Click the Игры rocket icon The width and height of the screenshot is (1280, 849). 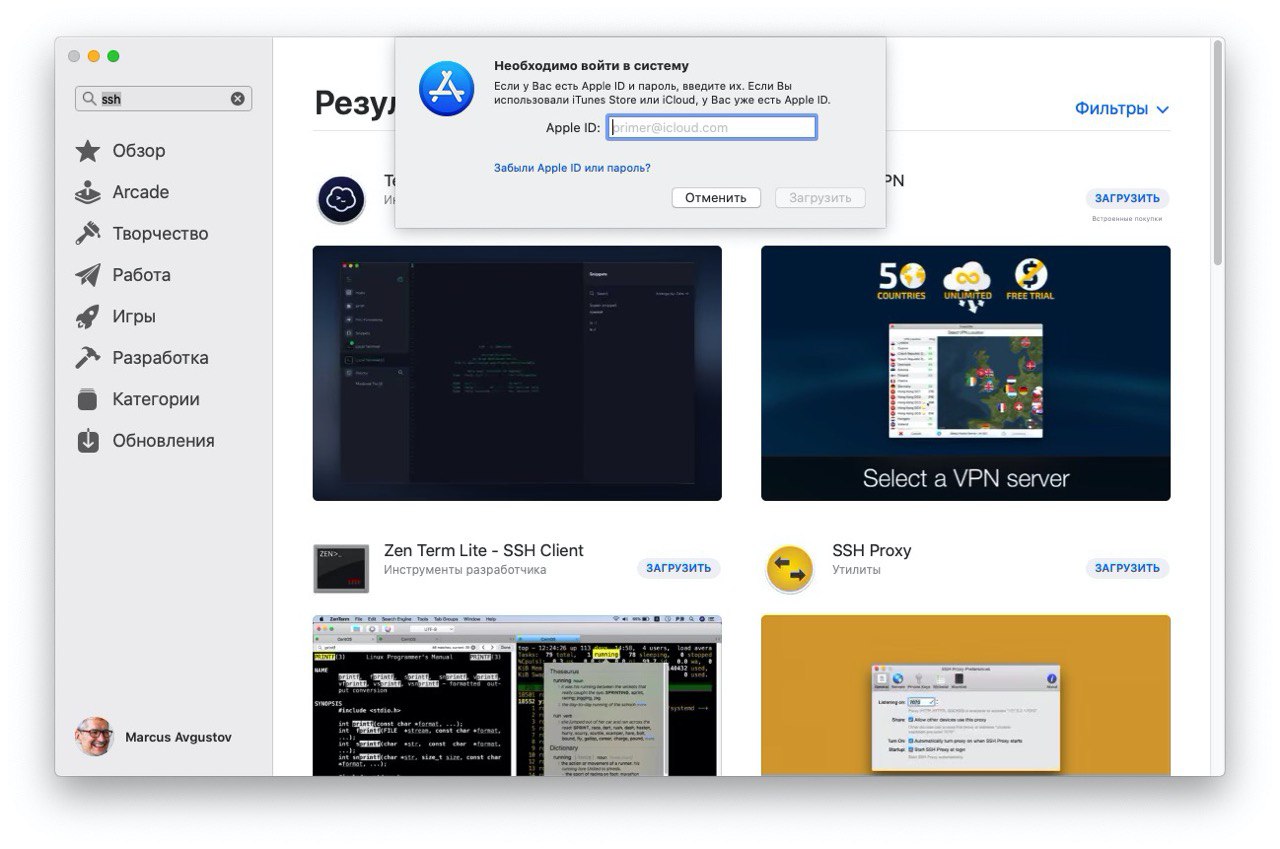[88, 317]
